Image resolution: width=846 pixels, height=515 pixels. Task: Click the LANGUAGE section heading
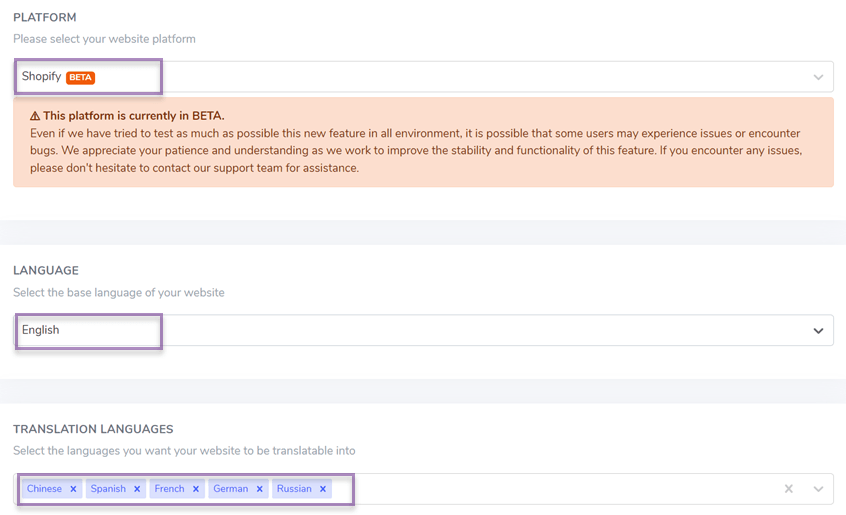pyautogui.click(x=46, y=270)
